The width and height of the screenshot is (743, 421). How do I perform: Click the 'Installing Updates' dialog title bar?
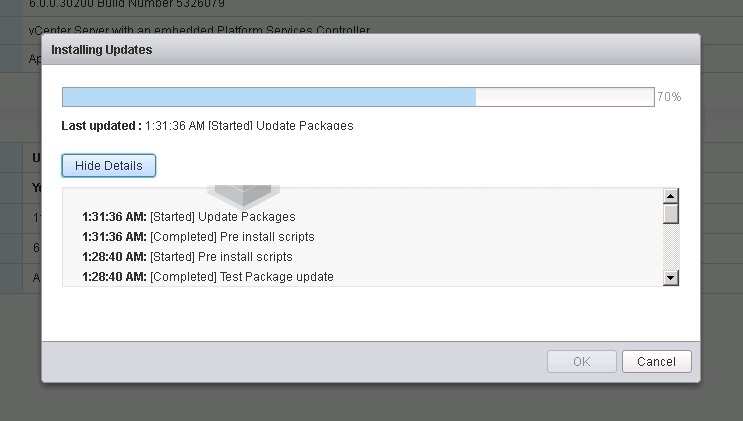click(x=371, y=49)
